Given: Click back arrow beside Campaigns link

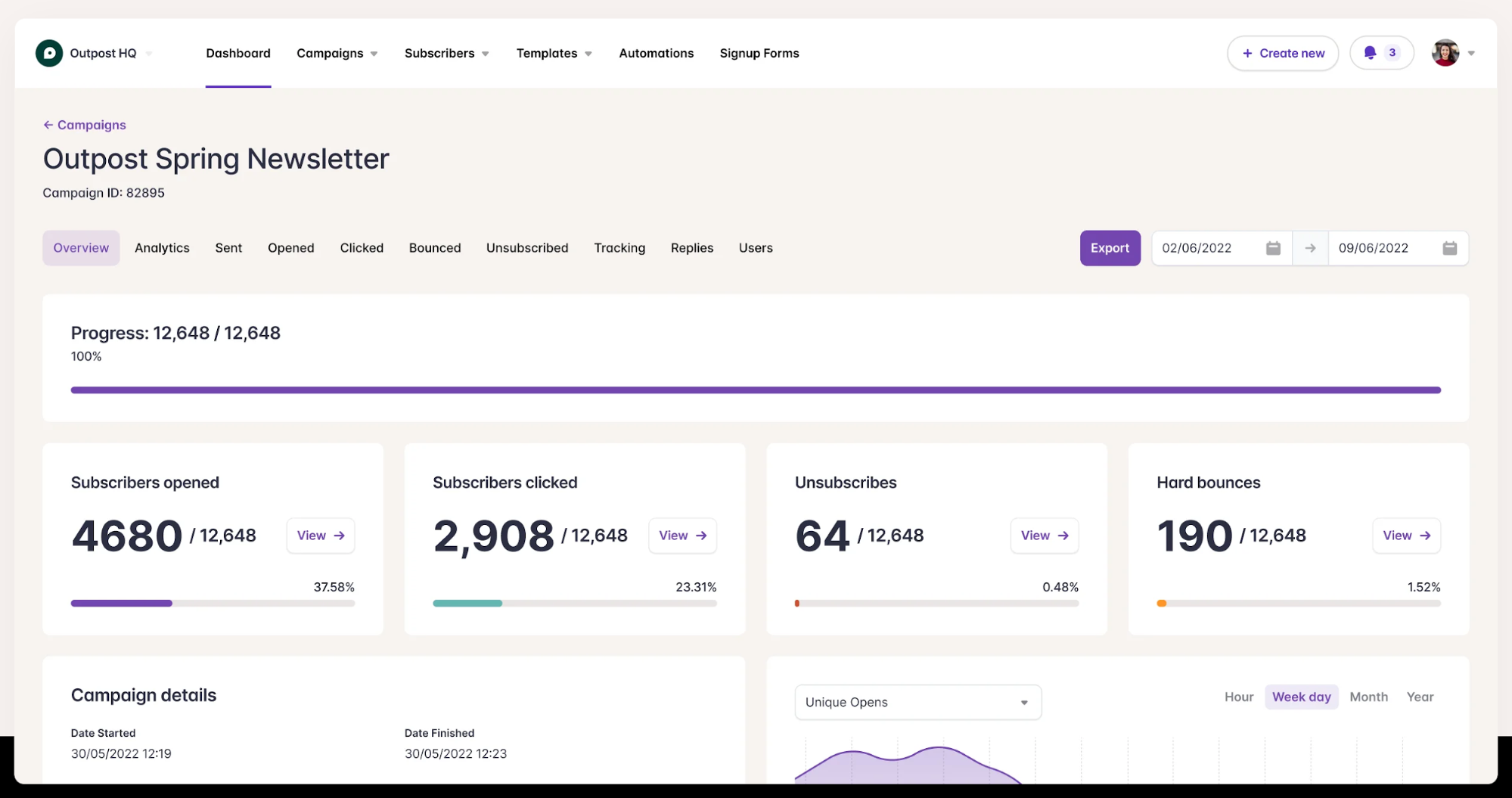Looking at the screenshot, I should point(48,125).
